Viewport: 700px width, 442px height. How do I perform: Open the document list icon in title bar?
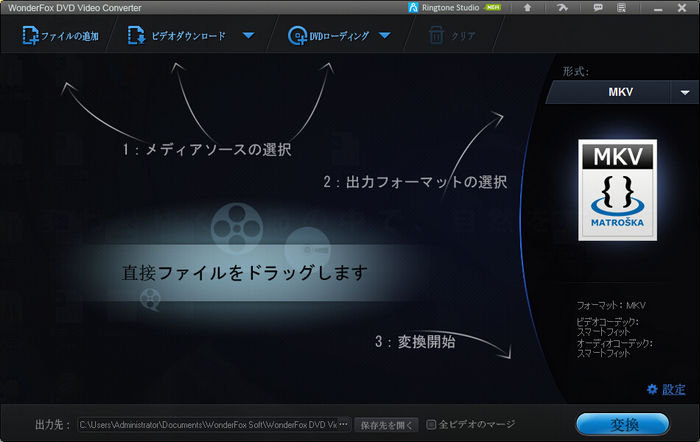pos(621,8)
